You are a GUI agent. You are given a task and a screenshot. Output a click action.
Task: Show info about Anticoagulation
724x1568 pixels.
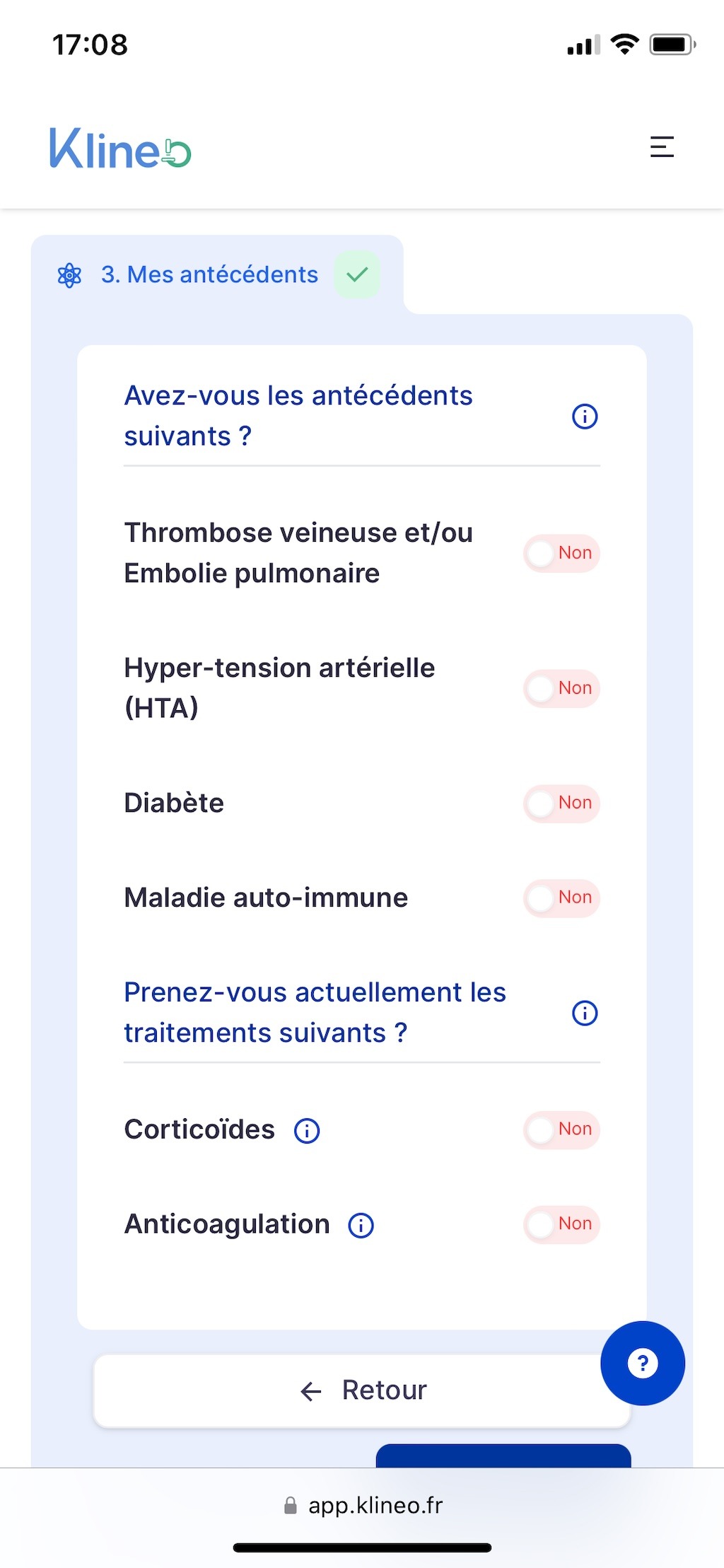(x=361, y=1226)
